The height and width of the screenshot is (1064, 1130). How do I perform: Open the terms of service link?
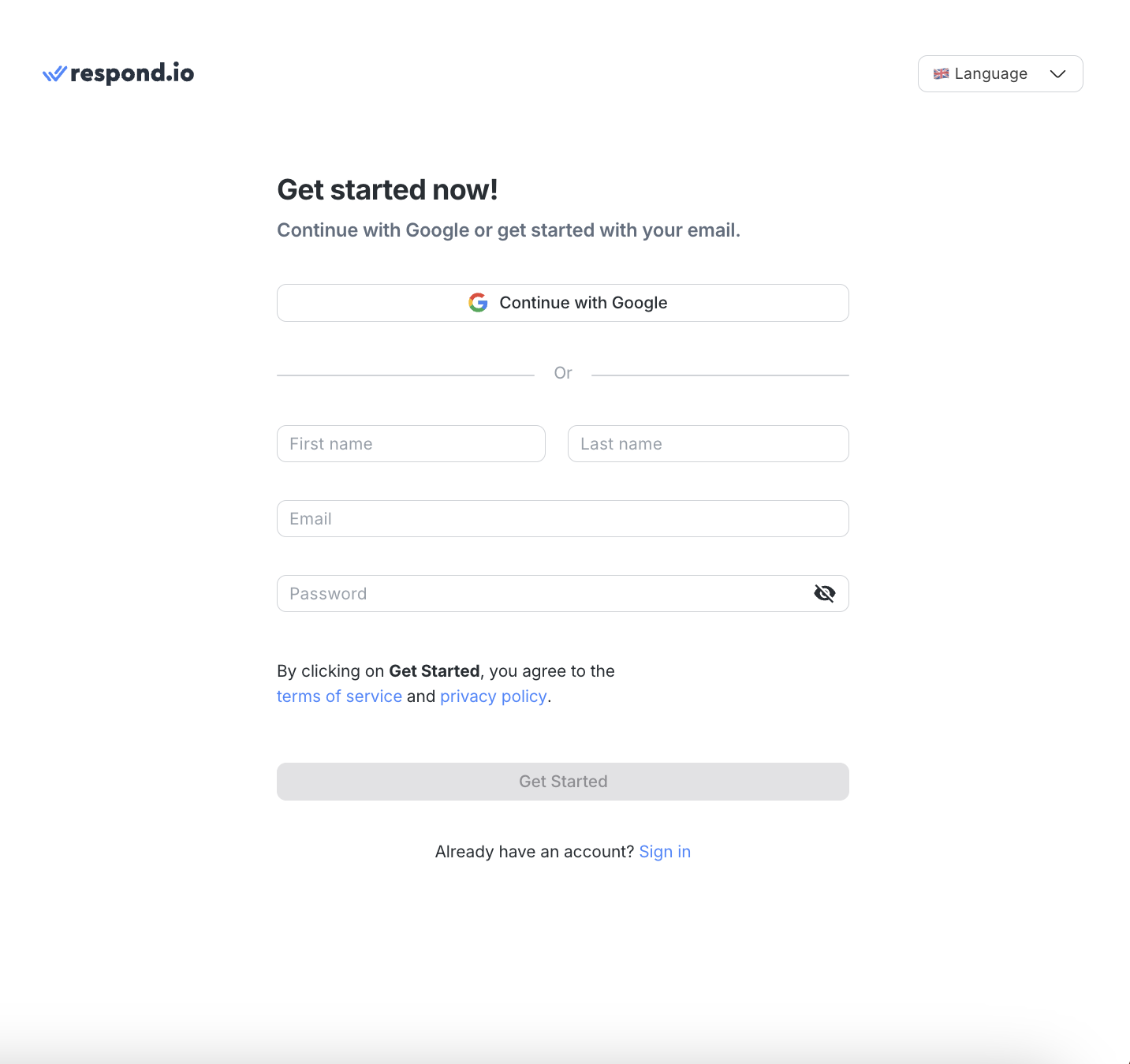(x=339, y=696)
